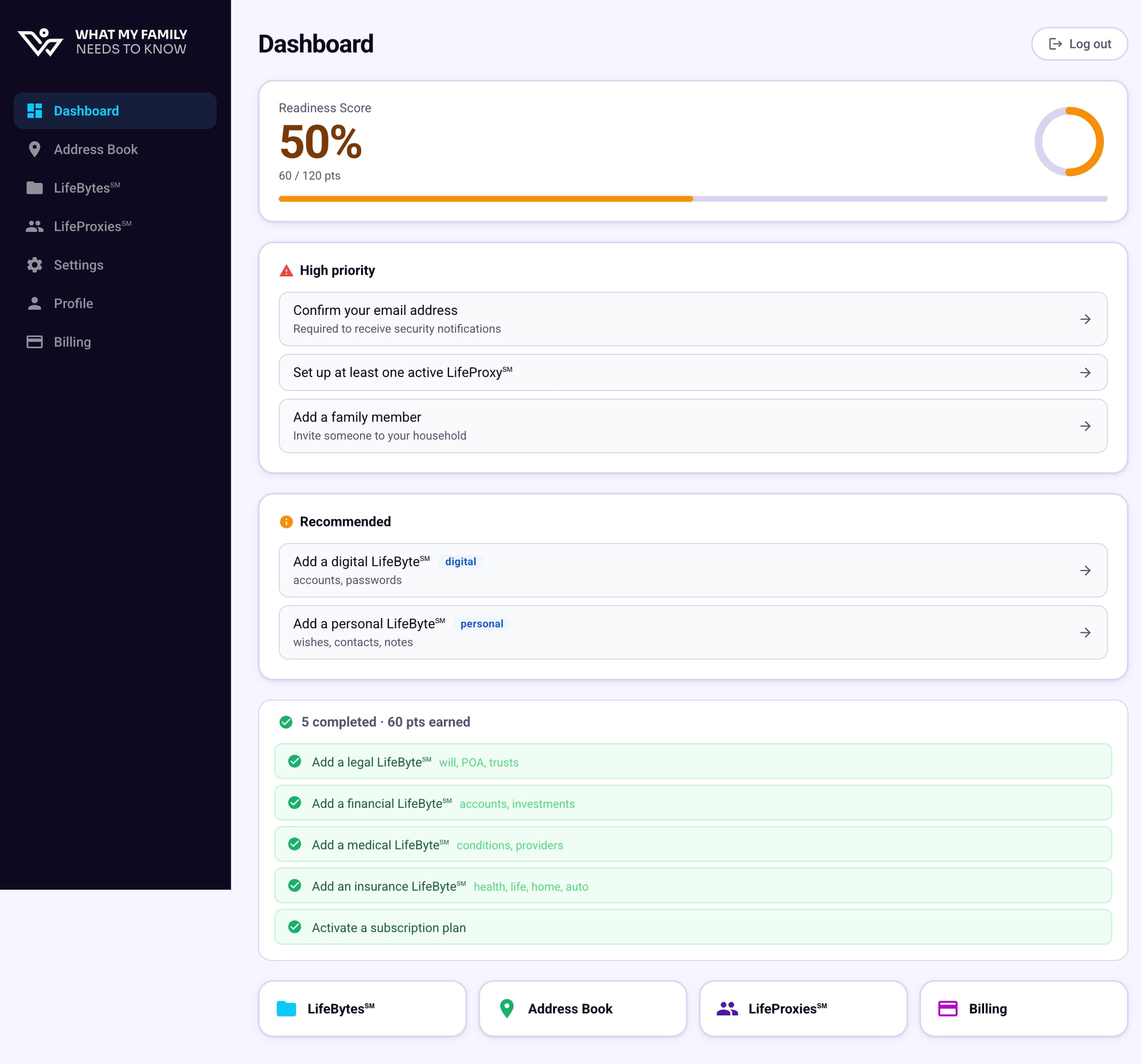This screenshot has width=1141, height=1064.
Task: Expand Confirm your email address via its arrow
Action: [1086, 319]
